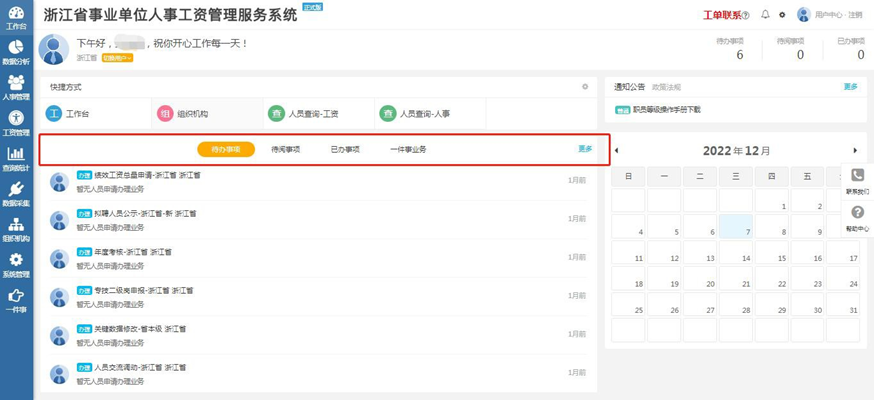Click the notification bell icon
874x400 pixels.
(765, 15)
